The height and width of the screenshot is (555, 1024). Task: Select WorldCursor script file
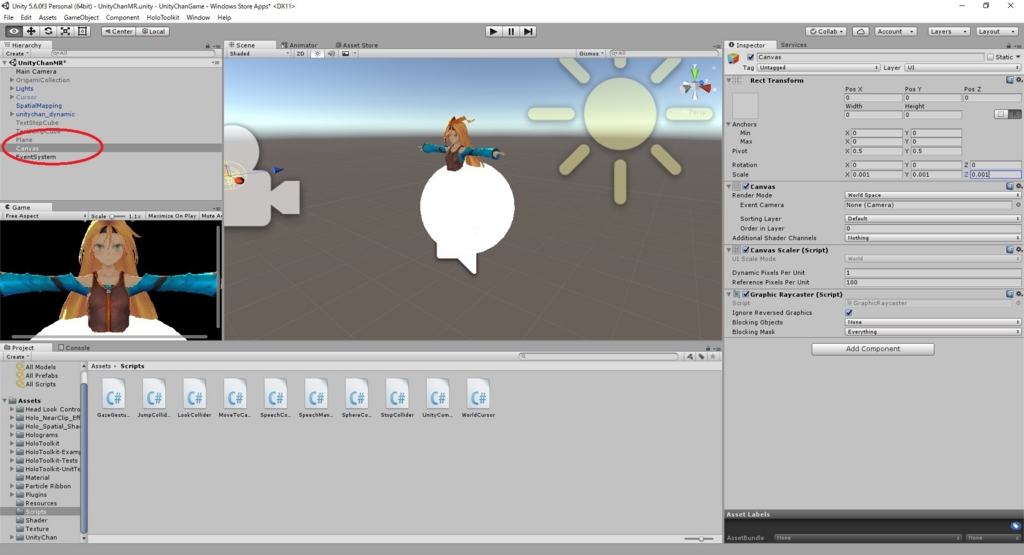(x=478, y=398)
